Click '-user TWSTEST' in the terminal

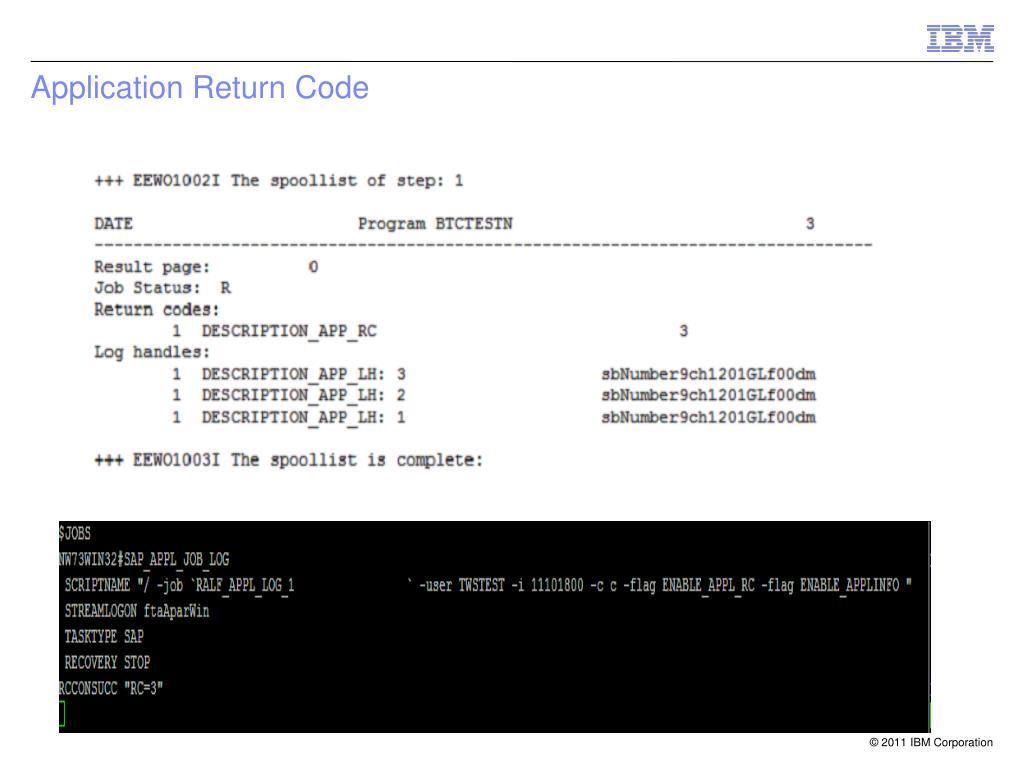pos(462,585)
